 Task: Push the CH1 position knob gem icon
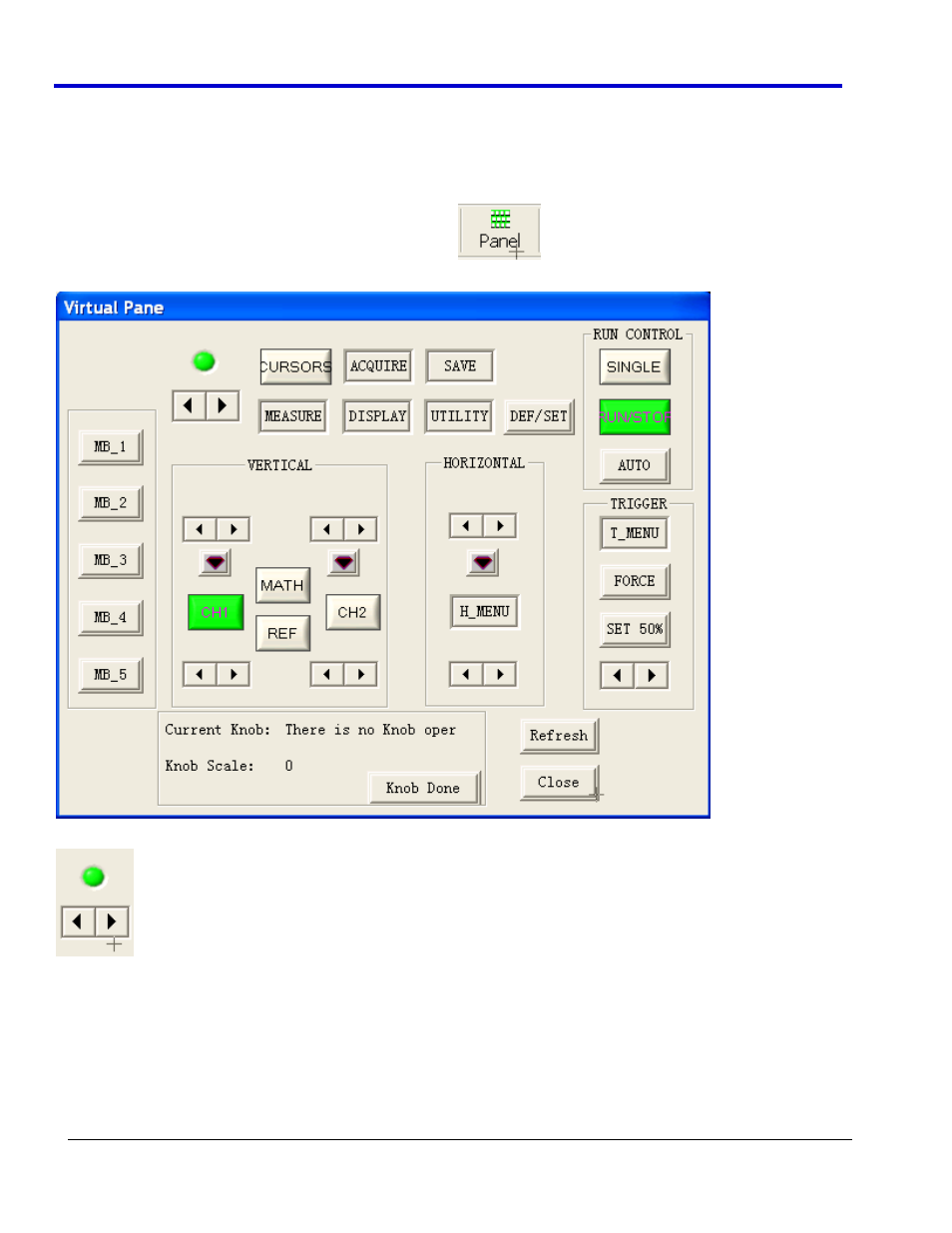216,563
